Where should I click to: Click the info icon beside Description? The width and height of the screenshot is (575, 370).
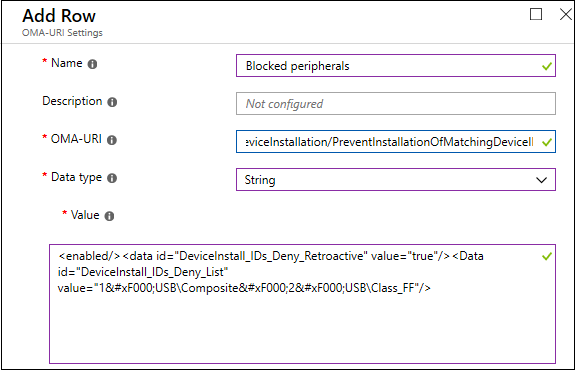click(x=112, y=102)
